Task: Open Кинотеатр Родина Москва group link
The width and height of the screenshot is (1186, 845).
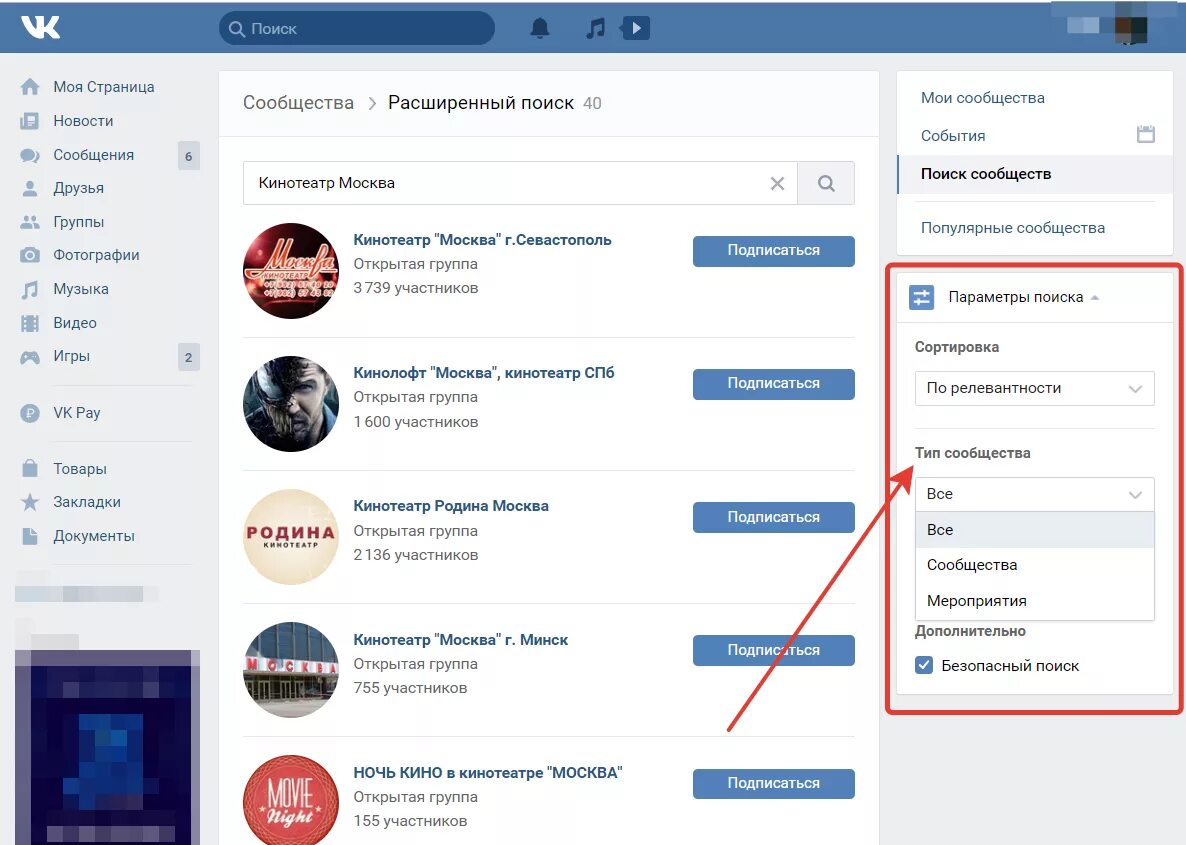Action: click(x=451, y=506)
